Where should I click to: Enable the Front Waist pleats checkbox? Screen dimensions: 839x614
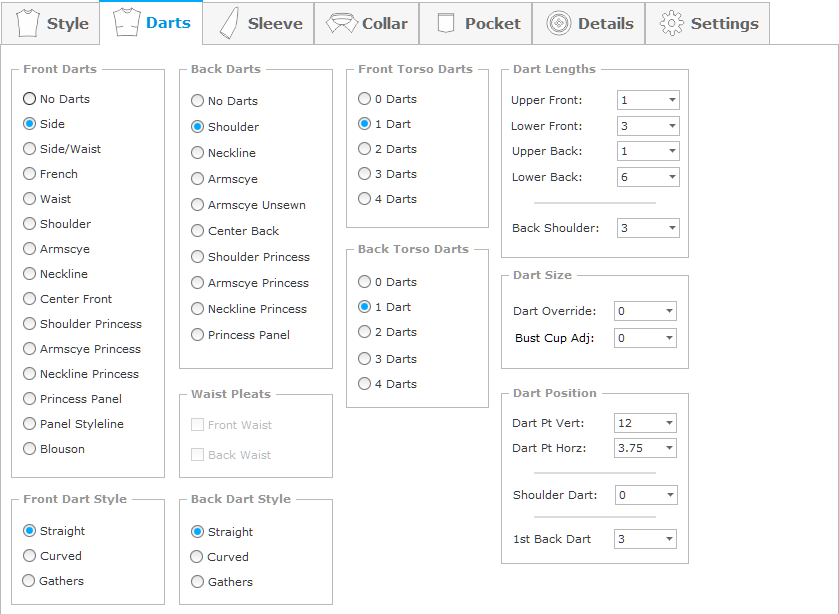pyautogui.click(x=198, y=425)
